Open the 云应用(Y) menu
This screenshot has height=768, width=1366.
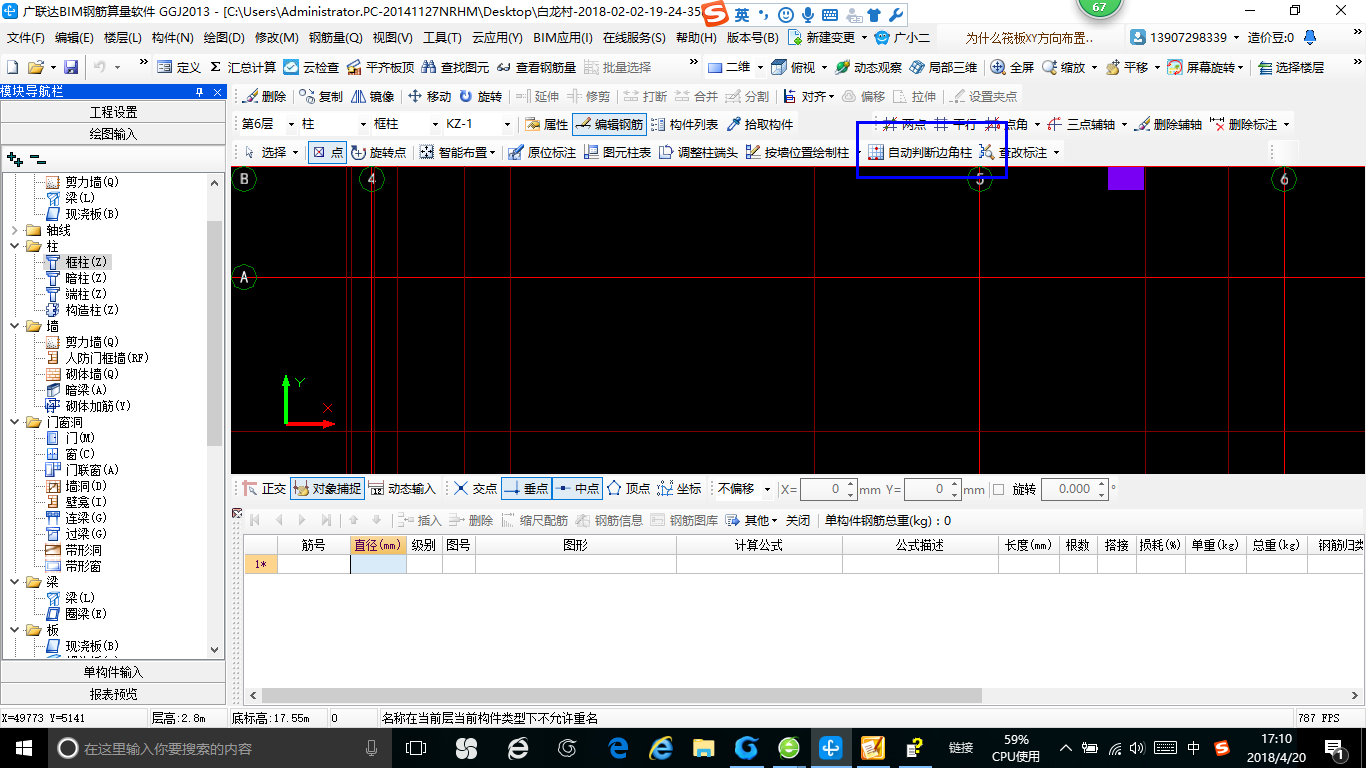click(x=497, y=38)
